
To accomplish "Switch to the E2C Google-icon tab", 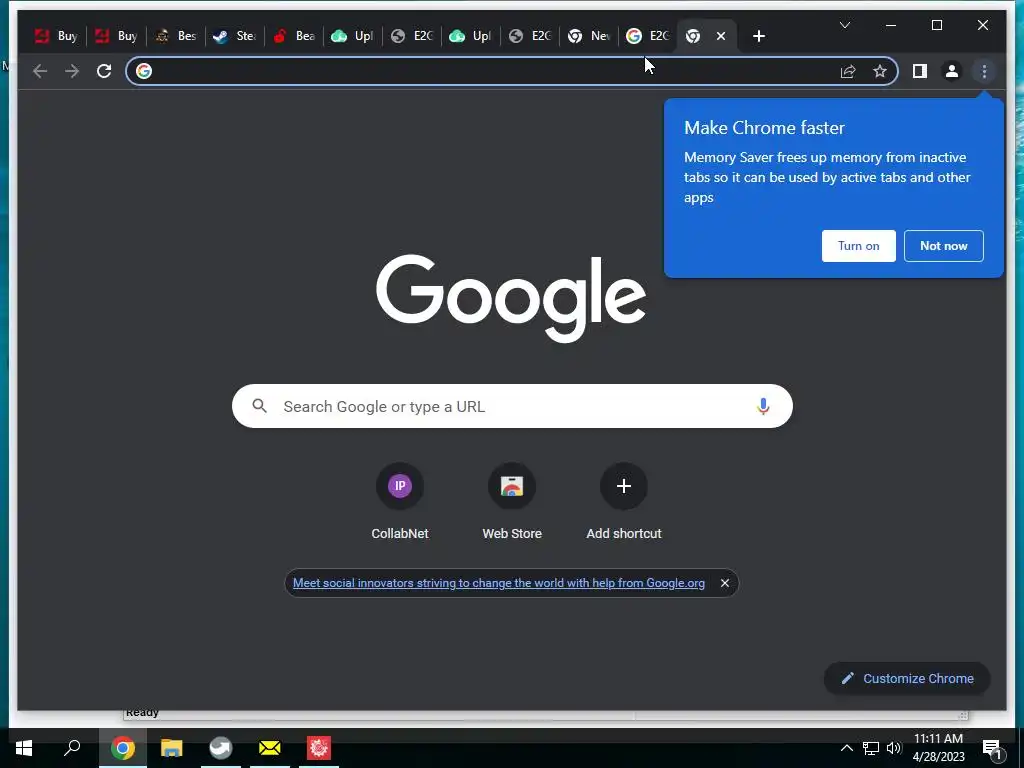I will tap(648, 36).
